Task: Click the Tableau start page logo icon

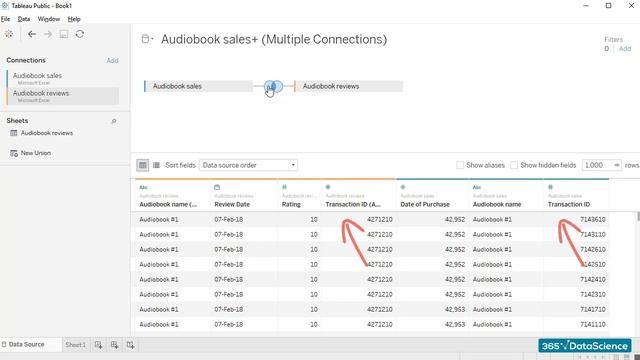Action: (9, 34)
